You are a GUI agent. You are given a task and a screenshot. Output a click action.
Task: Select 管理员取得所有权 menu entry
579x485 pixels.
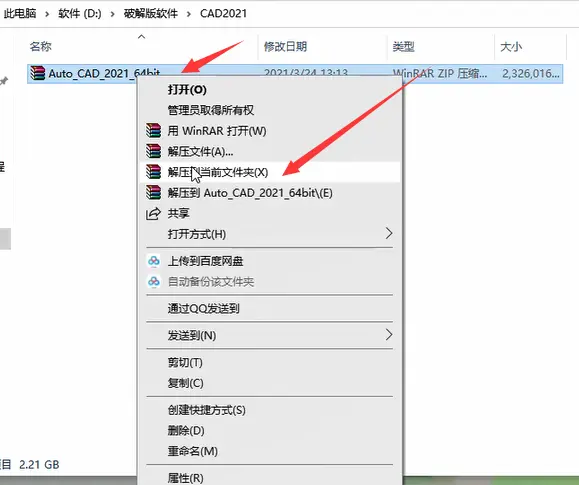pyautogui.click(x=270, y=110)
